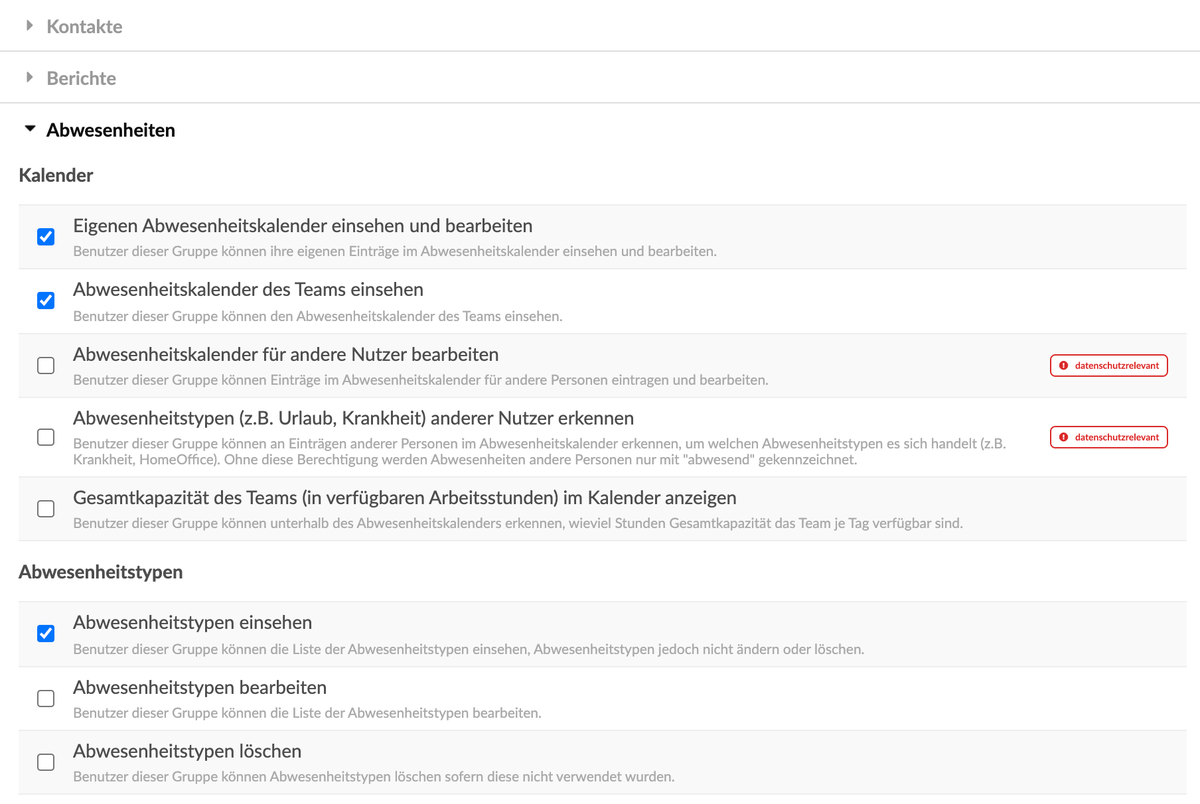Screen dimensions: 1200x804
Task: Click warning icon in erkennen row's datenschutzrelevant badge
Action: pyautogui.click(x=1064, y=437)
